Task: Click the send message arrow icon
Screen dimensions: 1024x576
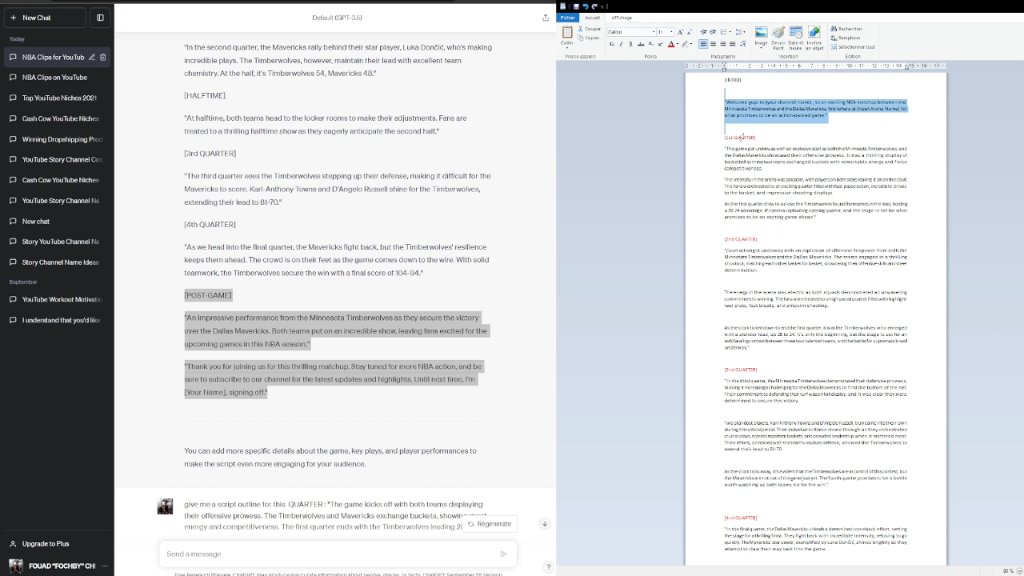Action: tap(503, 554)
